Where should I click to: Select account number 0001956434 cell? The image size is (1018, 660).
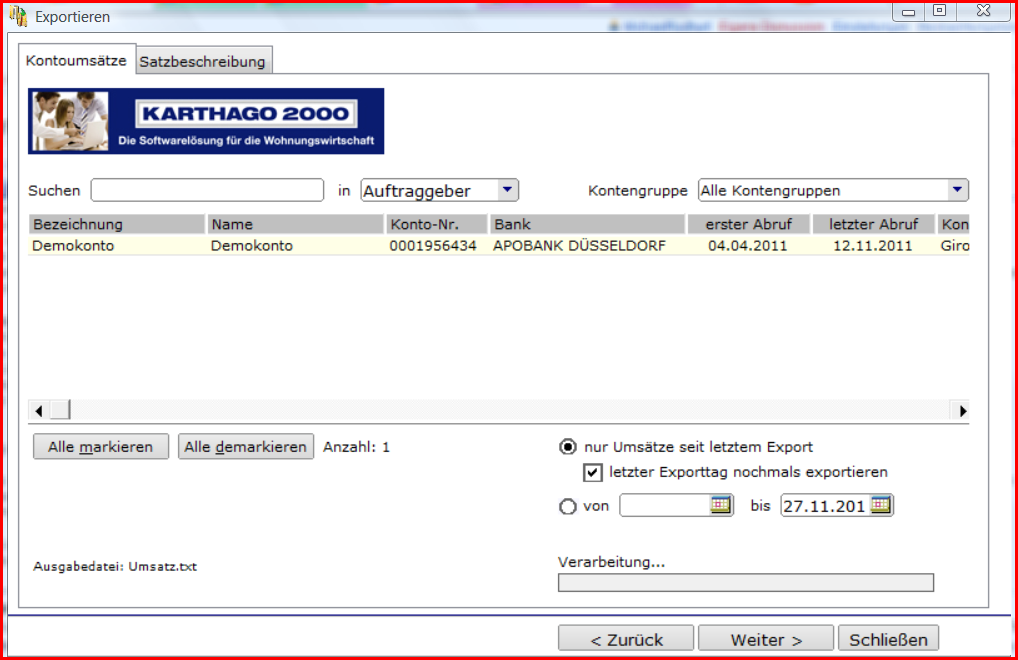coord(433,246)
